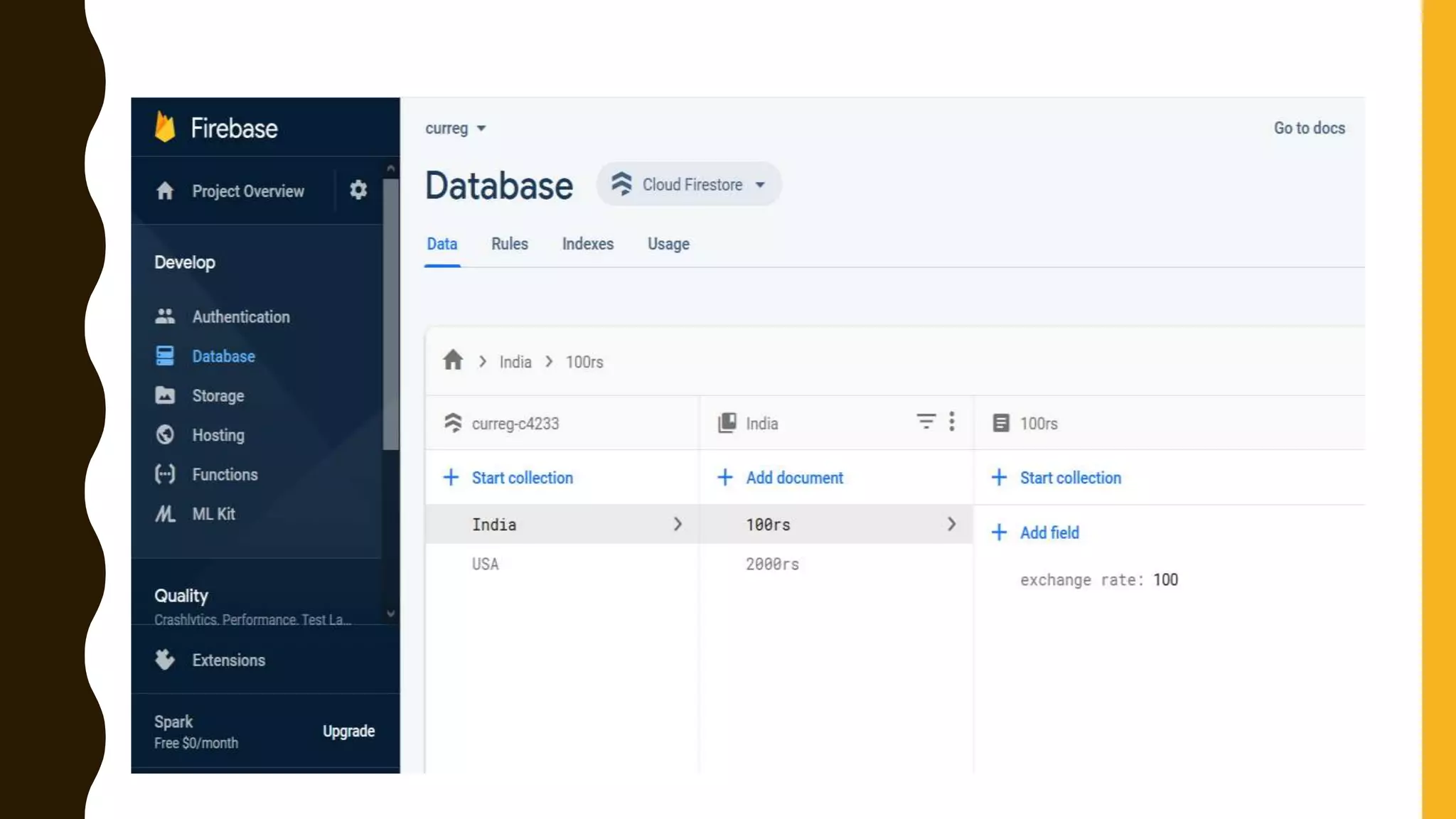The height and width of the screenshot is (819, 1456).
Task: Switch to the Rules tab
Action: (x=509, y=244)
